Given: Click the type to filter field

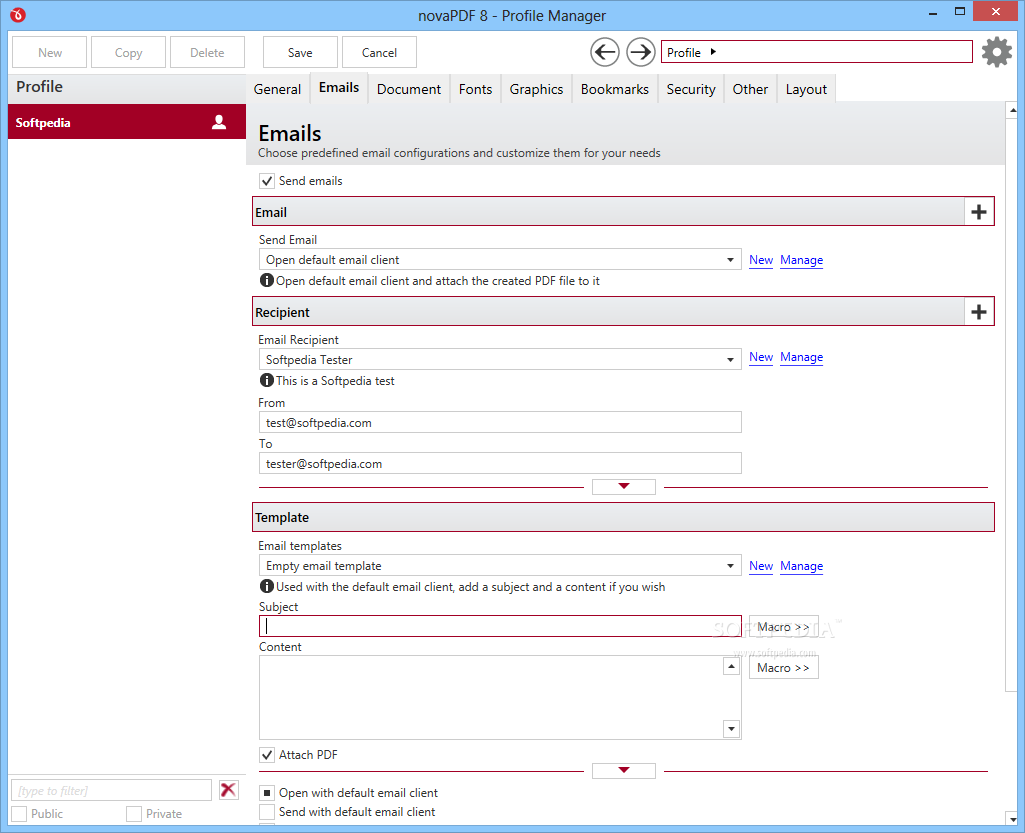Looking at the screenshot, I should click(x=112, y=790).
